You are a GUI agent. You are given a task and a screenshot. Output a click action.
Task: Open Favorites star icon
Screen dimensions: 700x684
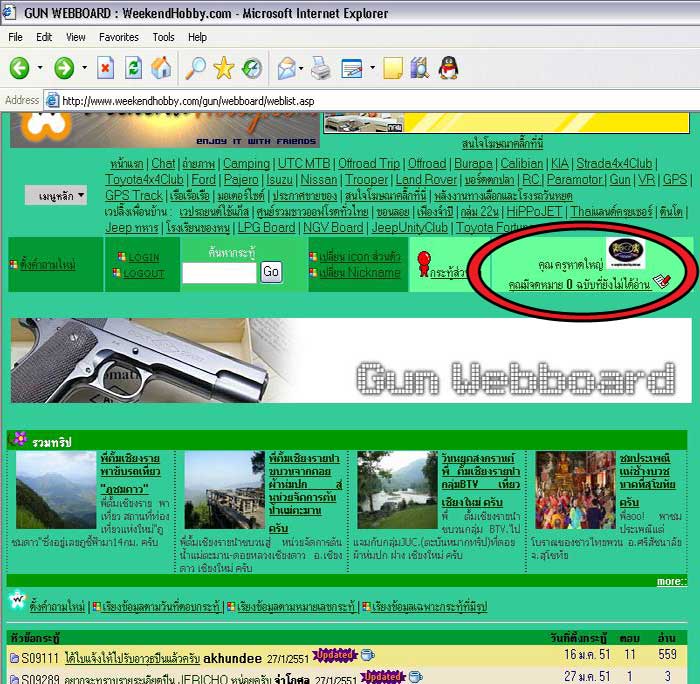tap(224, 68)
